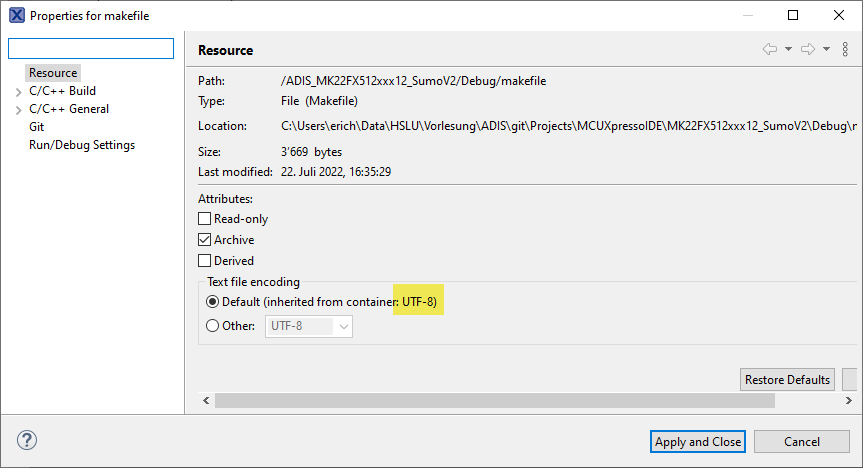This screenshot has width=863, height=468.
Task: Select the Default inherited encoding radio button
Action: (x=212, y=302)
